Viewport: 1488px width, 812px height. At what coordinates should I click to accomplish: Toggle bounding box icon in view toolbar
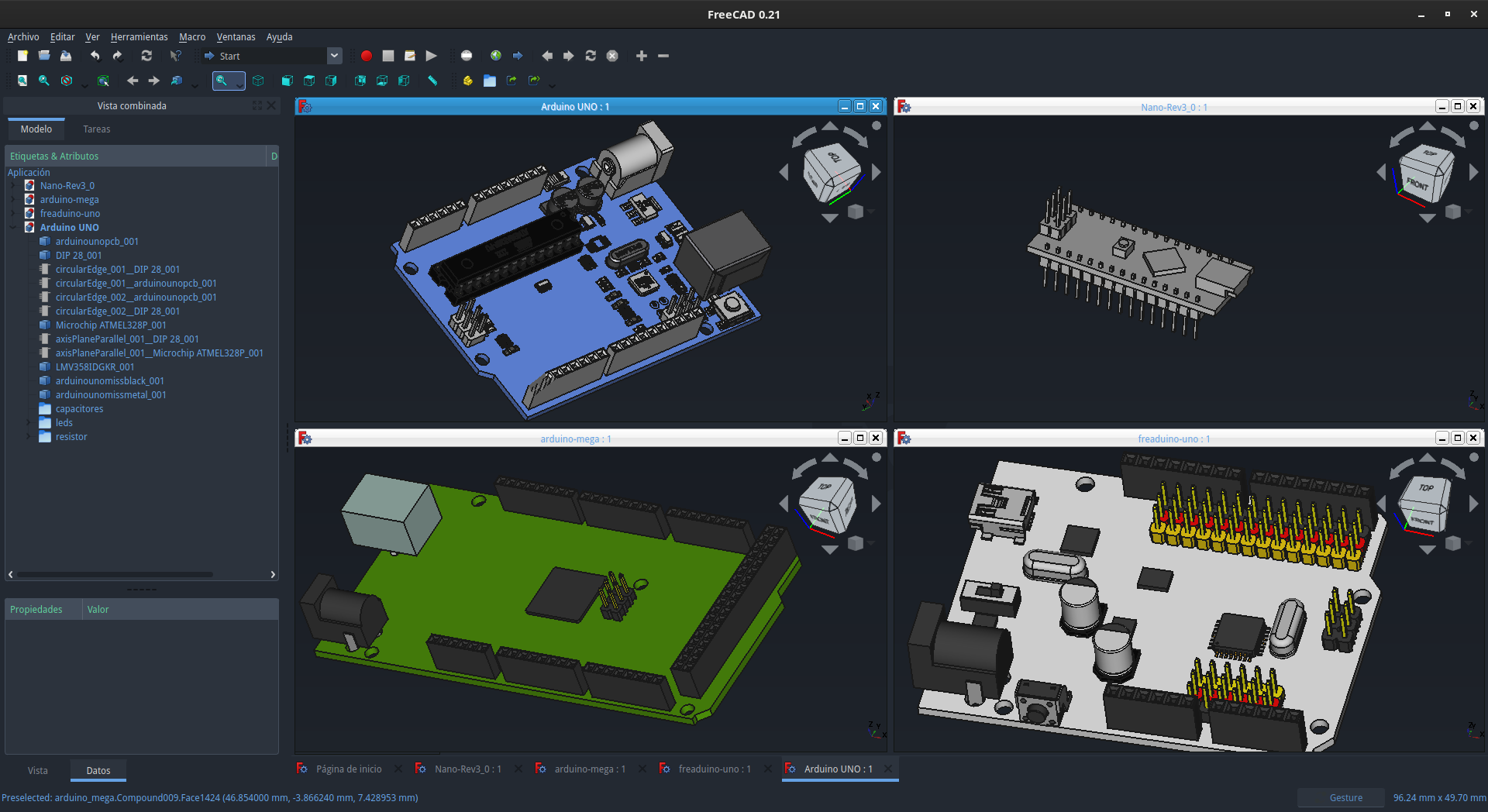103,81
